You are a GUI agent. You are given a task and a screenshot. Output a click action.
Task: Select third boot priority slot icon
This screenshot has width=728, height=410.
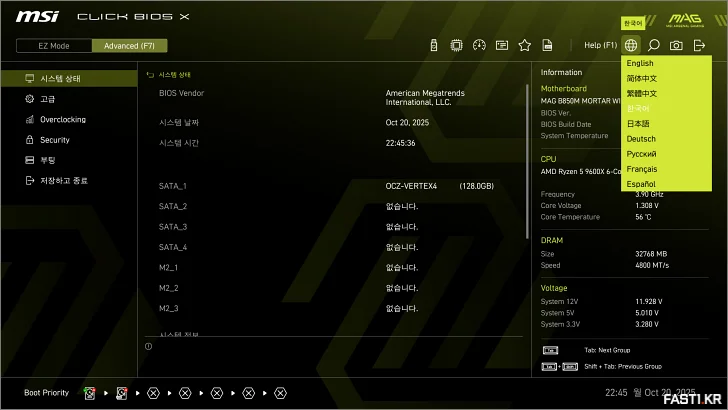click(x=153, y=393)
